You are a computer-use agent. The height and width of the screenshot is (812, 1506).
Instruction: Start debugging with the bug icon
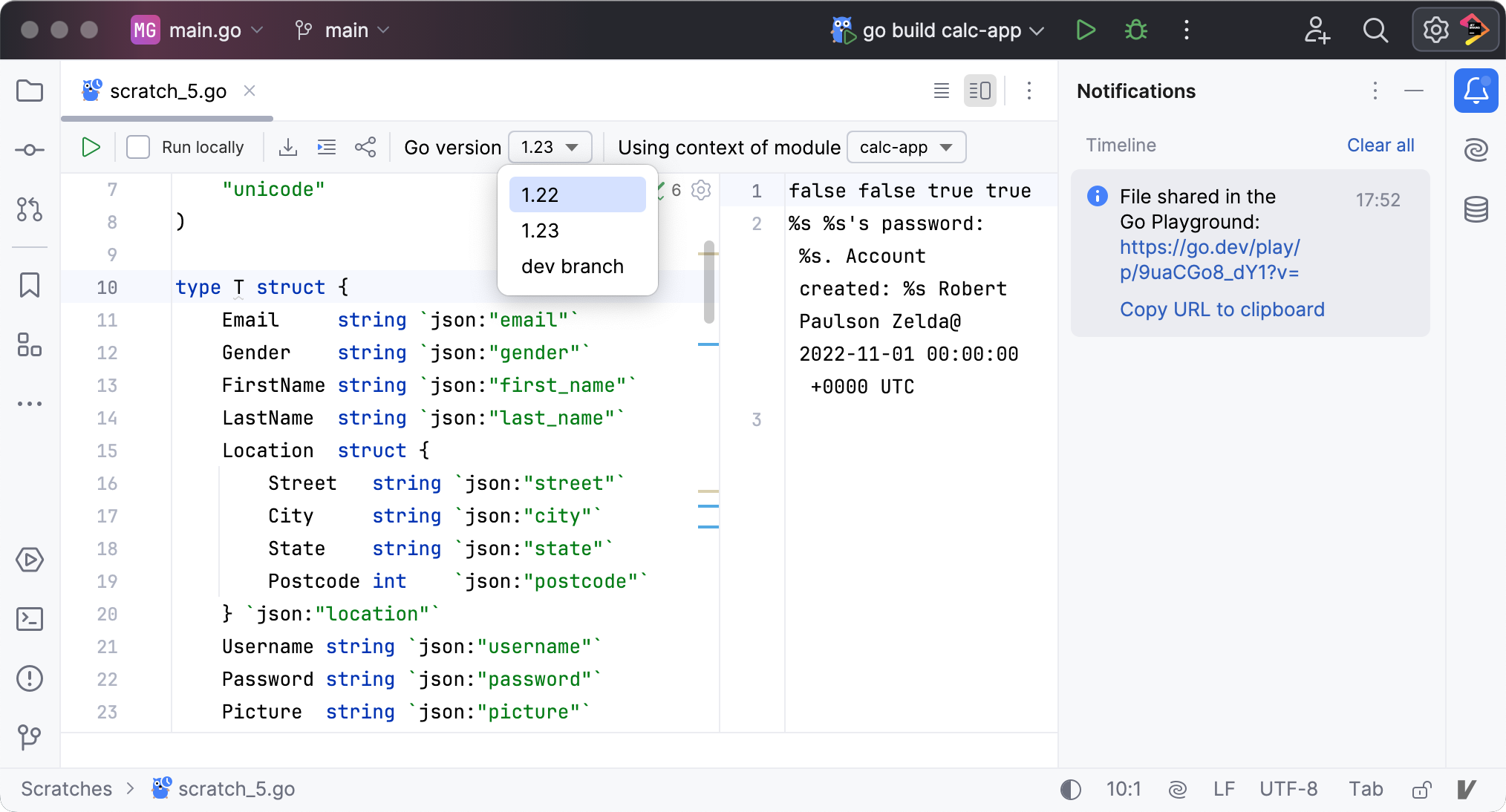point(1135,30)
